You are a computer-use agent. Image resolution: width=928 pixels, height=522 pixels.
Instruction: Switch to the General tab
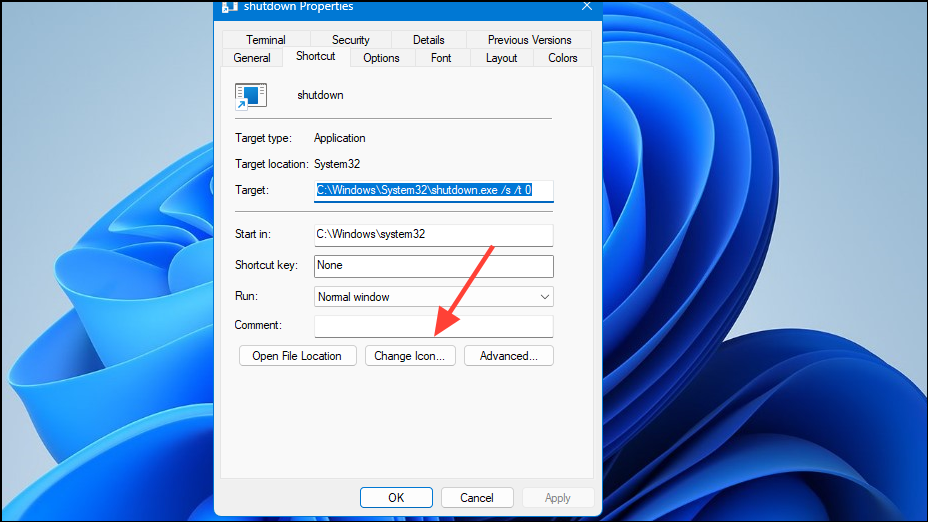(252, 58)
